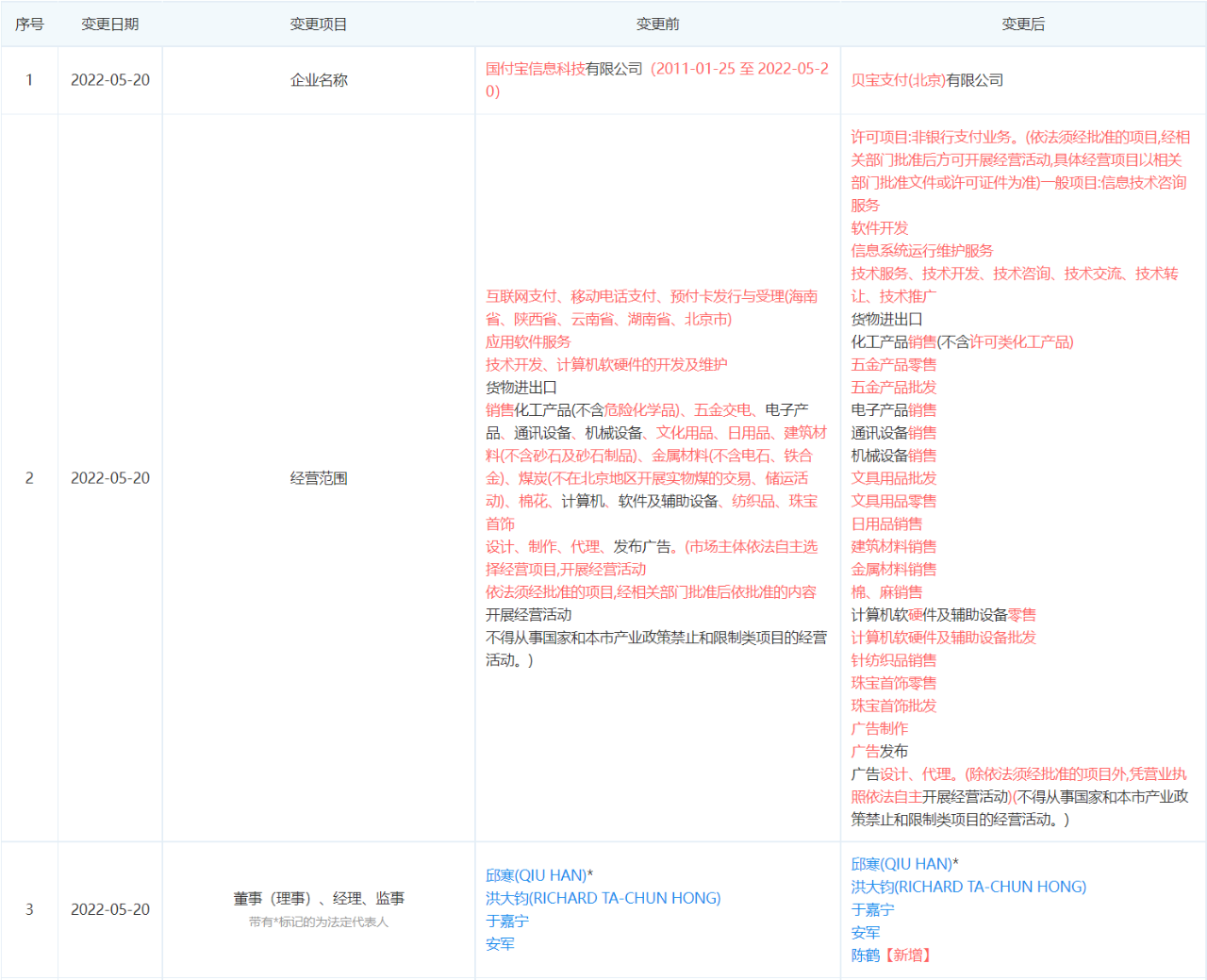Click the 序号 column header

[x=29, y=25]
